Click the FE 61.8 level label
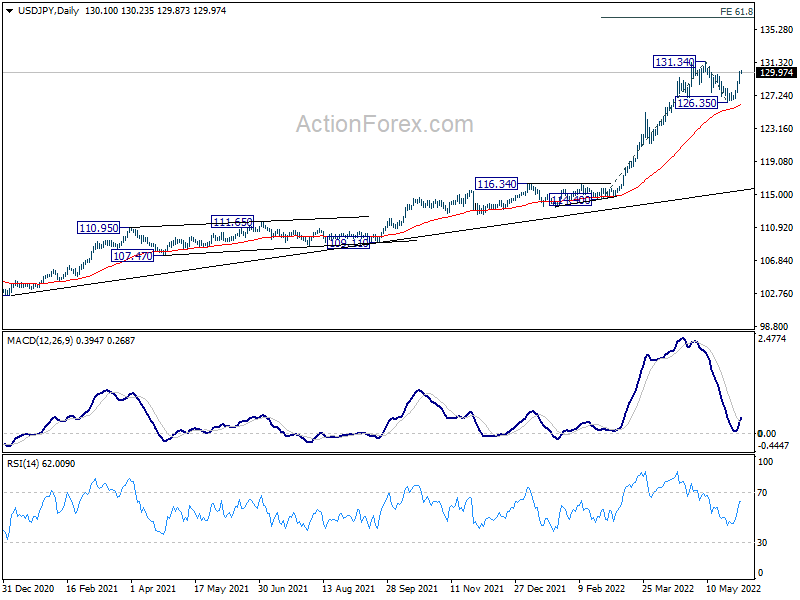The image size is (800, 600). (736, 11)
